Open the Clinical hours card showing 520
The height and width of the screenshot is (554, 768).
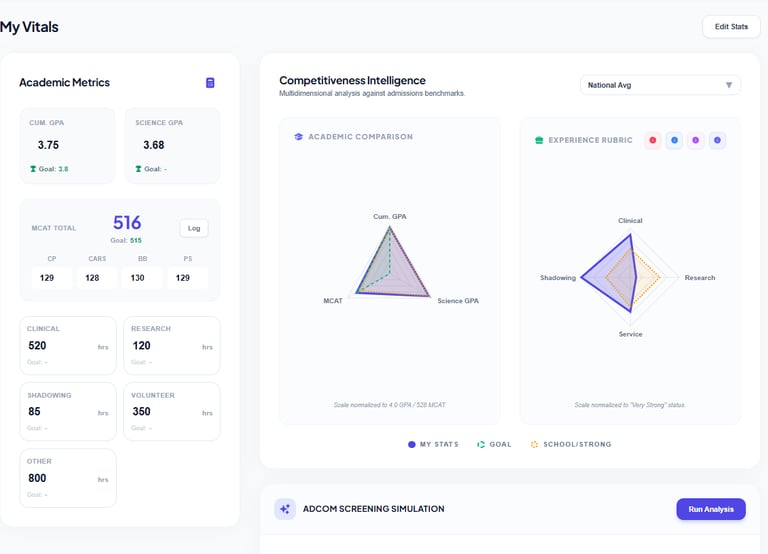tap(68, 346)
